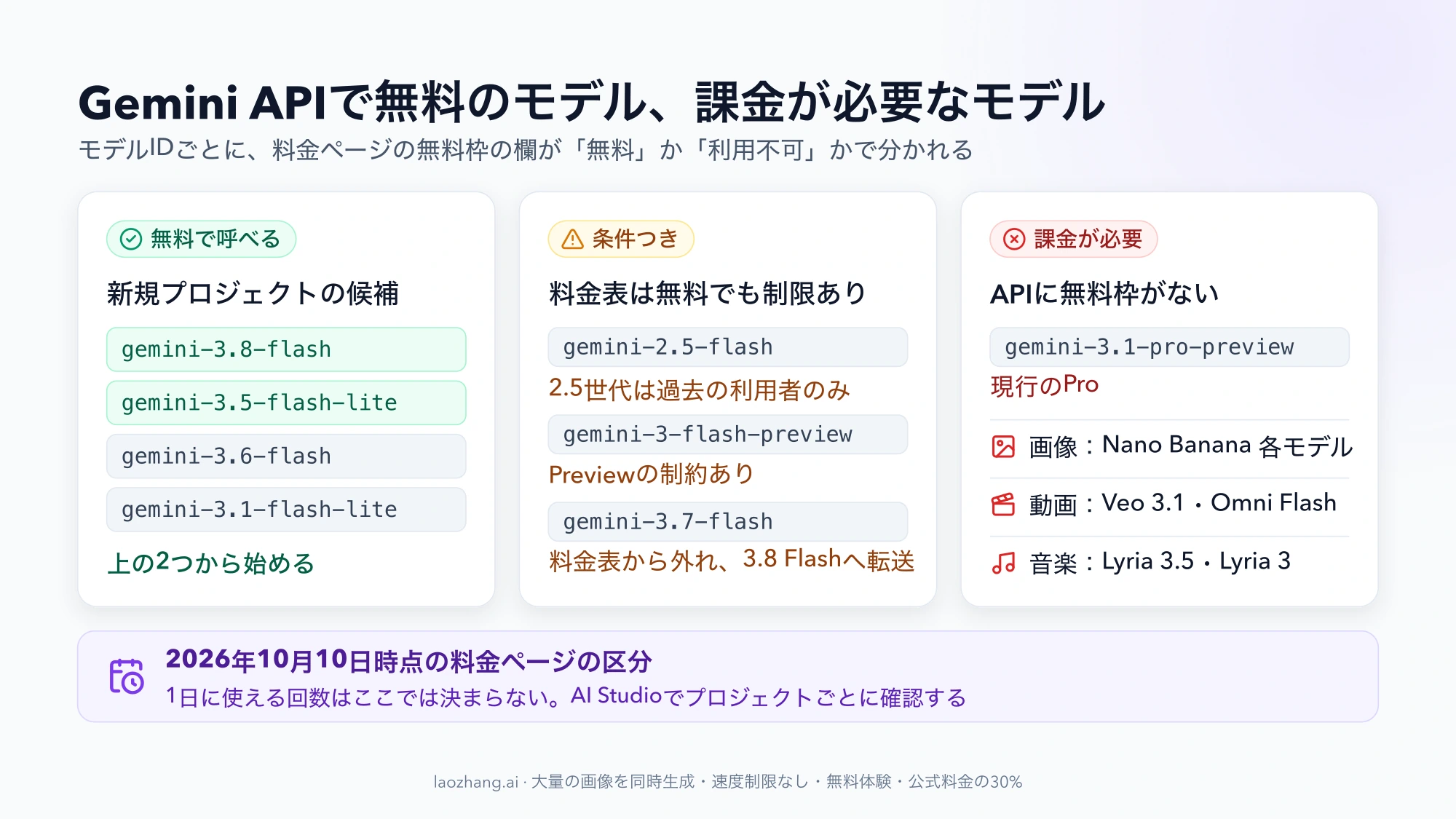
Task: Click the text 動画：Veo 3.1・Omni Flash
Action: point(1183,503)
